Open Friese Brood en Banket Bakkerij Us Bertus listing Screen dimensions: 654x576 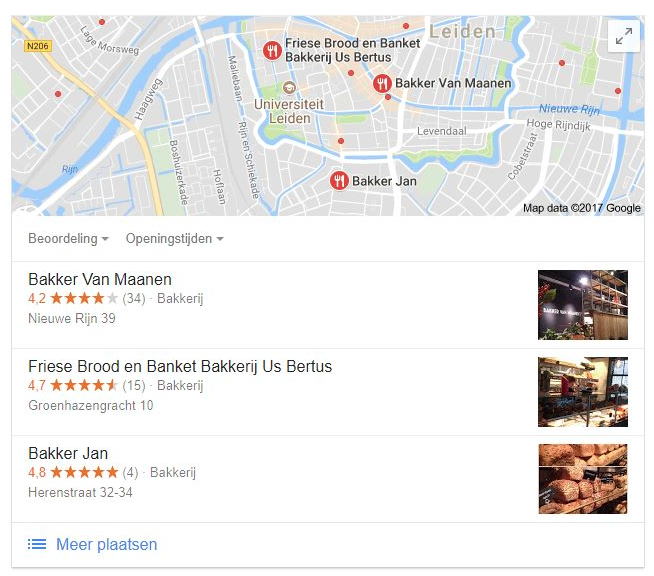click(x=180, y=366)
